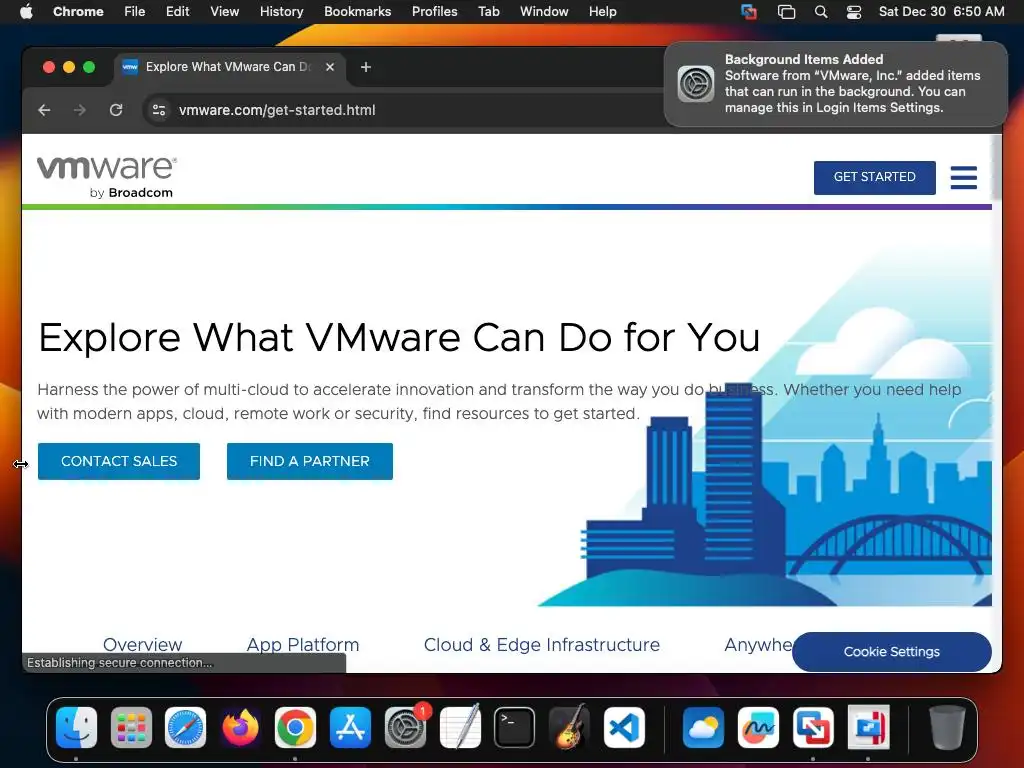Viewport: 1024px width, 768px height.
Task: Open Cookie Settings
Action: click(891, 651)
